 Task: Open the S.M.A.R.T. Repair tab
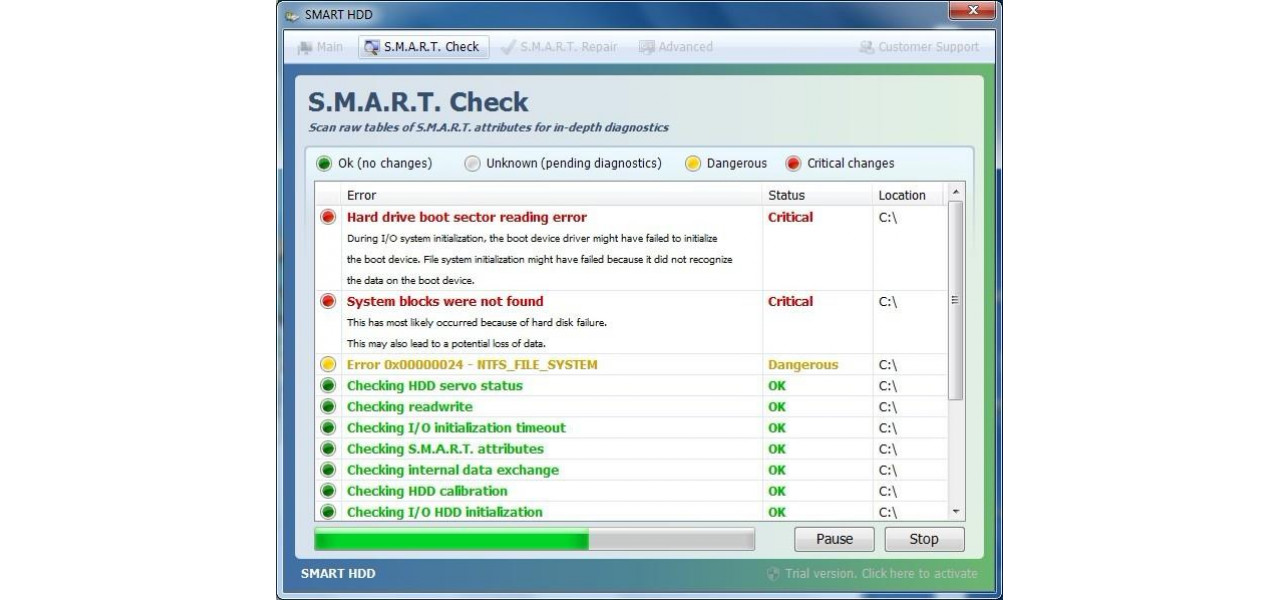[560, 47]
